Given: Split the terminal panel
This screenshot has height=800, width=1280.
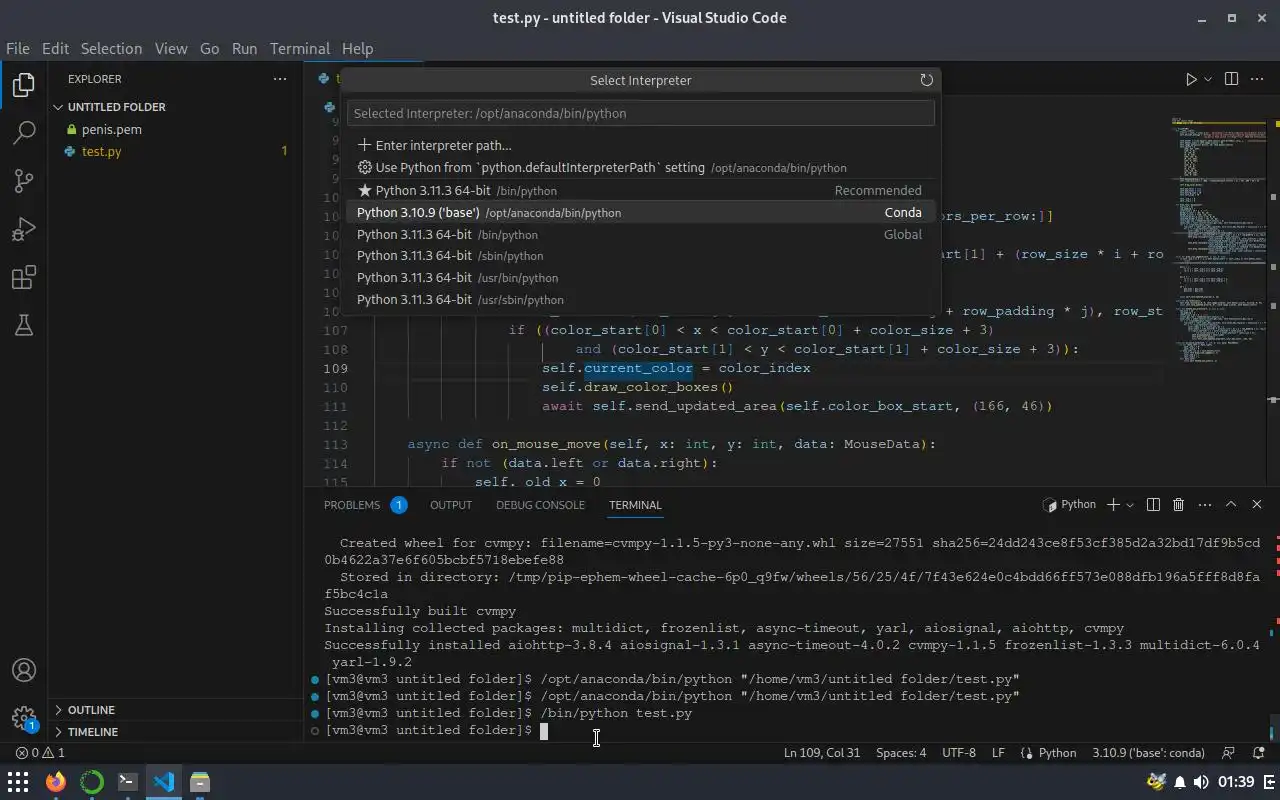Looking at the screenshot, I should point(1153,505).
